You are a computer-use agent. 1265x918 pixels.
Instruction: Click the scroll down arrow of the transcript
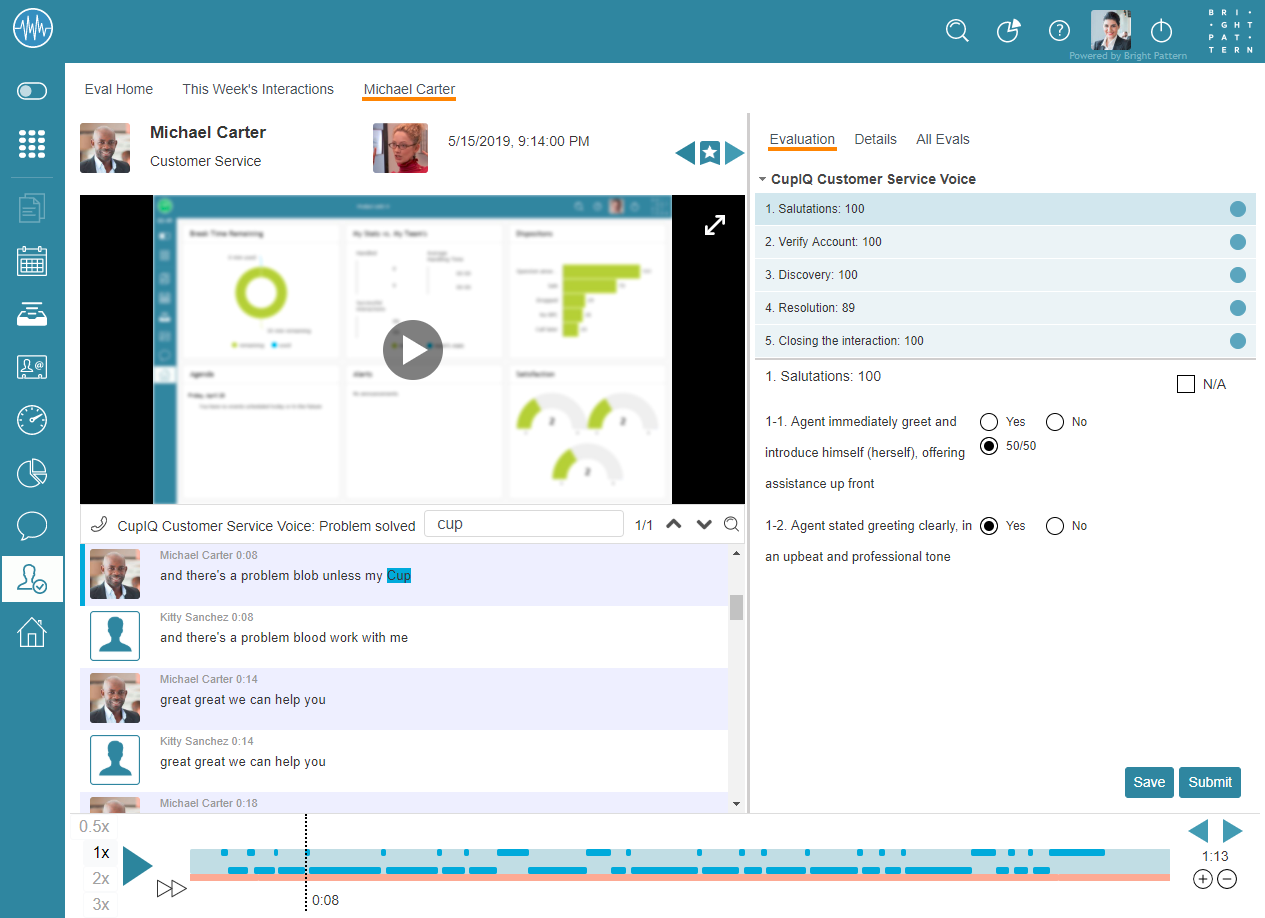(x=737, y=804)
